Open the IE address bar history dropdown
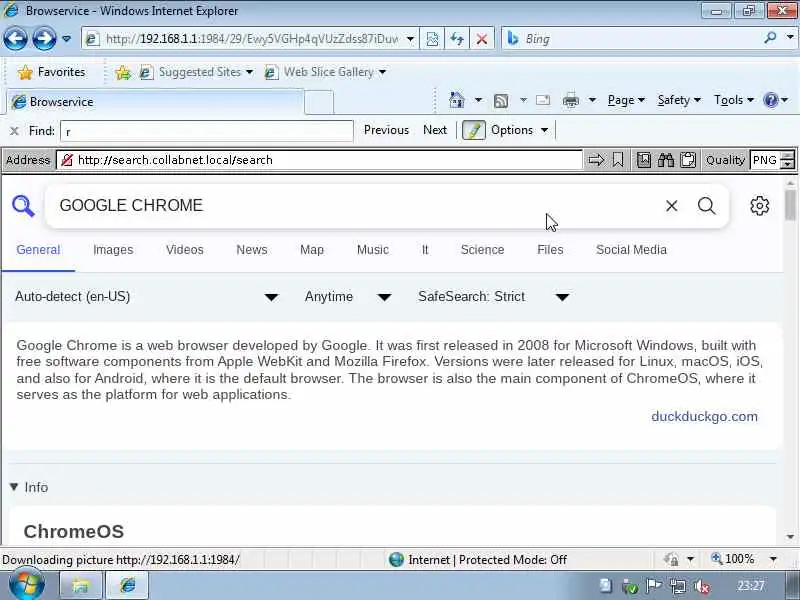Viewport: 800px width, 600px height. click(x=410, y=39)
